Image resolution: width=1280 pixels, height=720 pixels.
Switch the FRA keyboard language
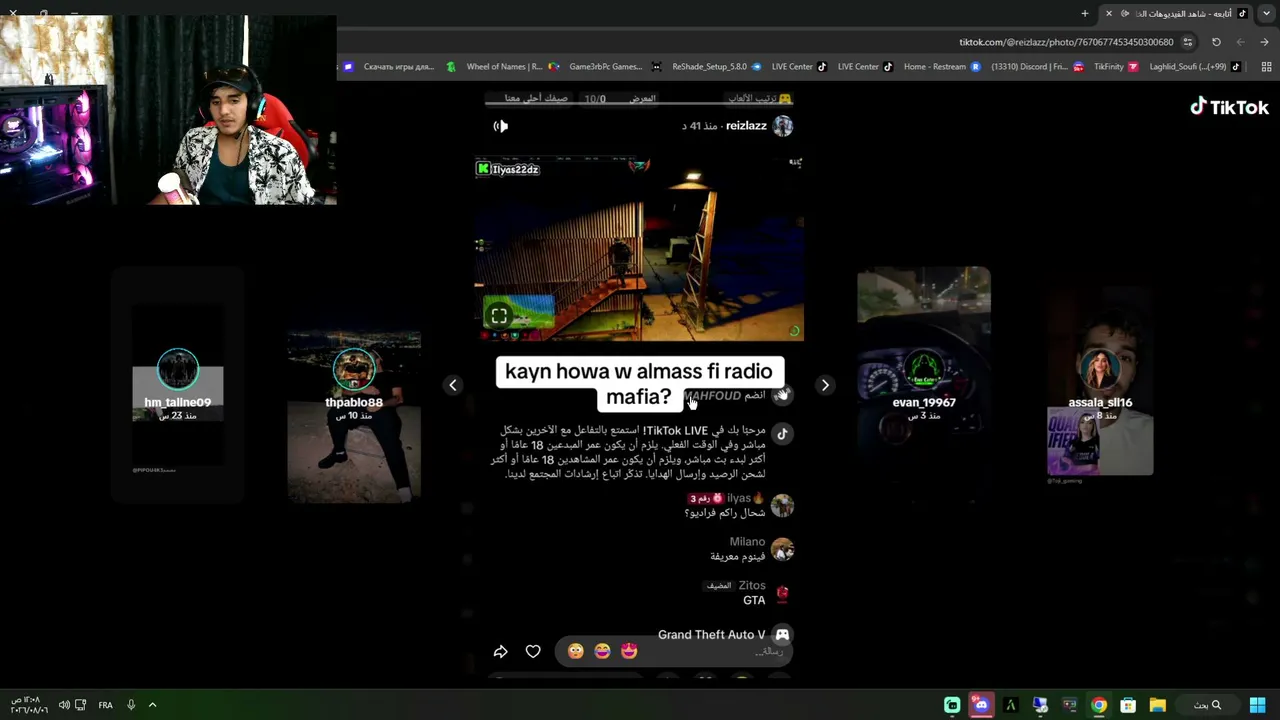[105, 705]
